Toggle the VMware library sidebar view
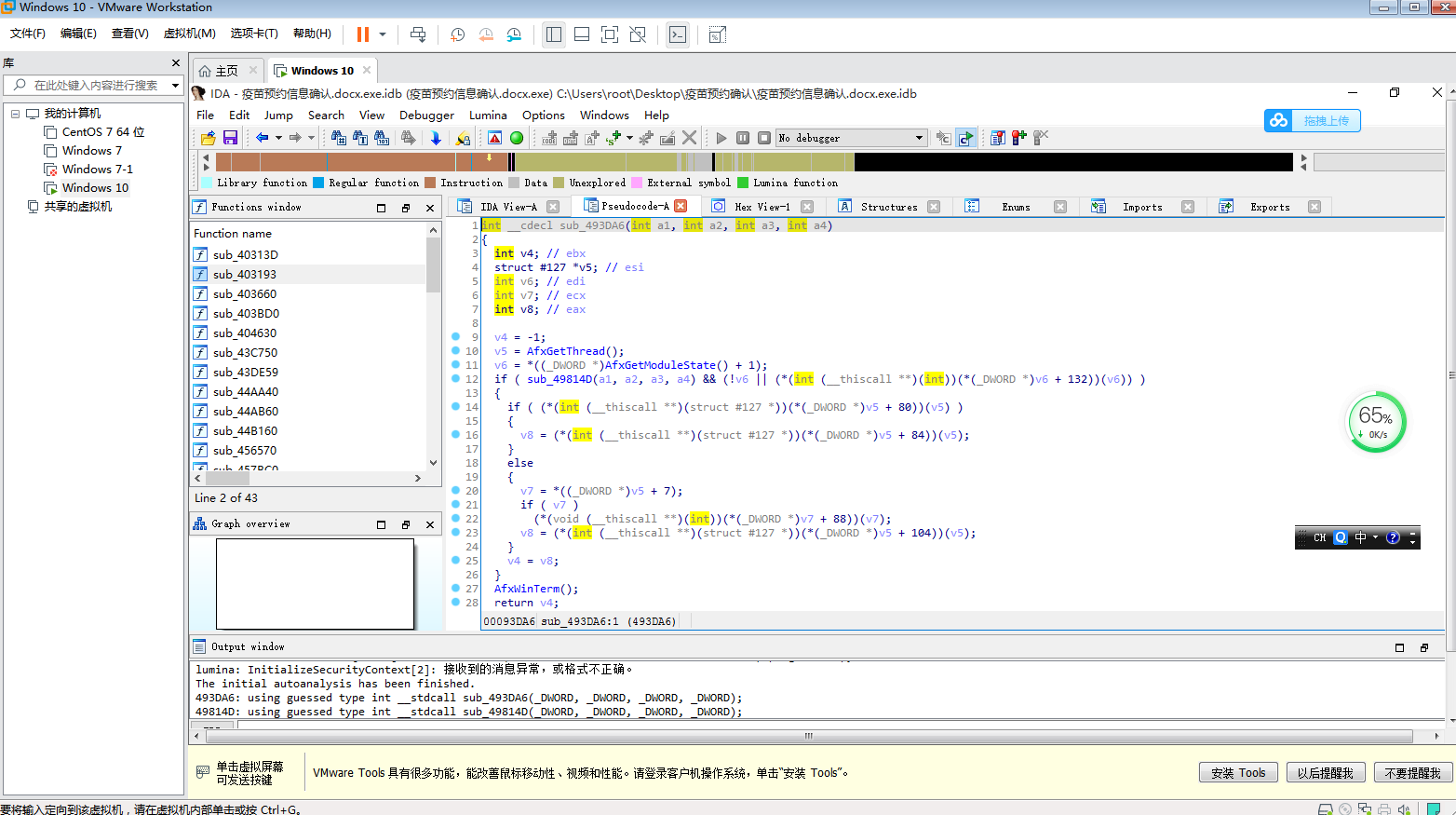This screenshot has height=815, width=1456. click(554, 34)
